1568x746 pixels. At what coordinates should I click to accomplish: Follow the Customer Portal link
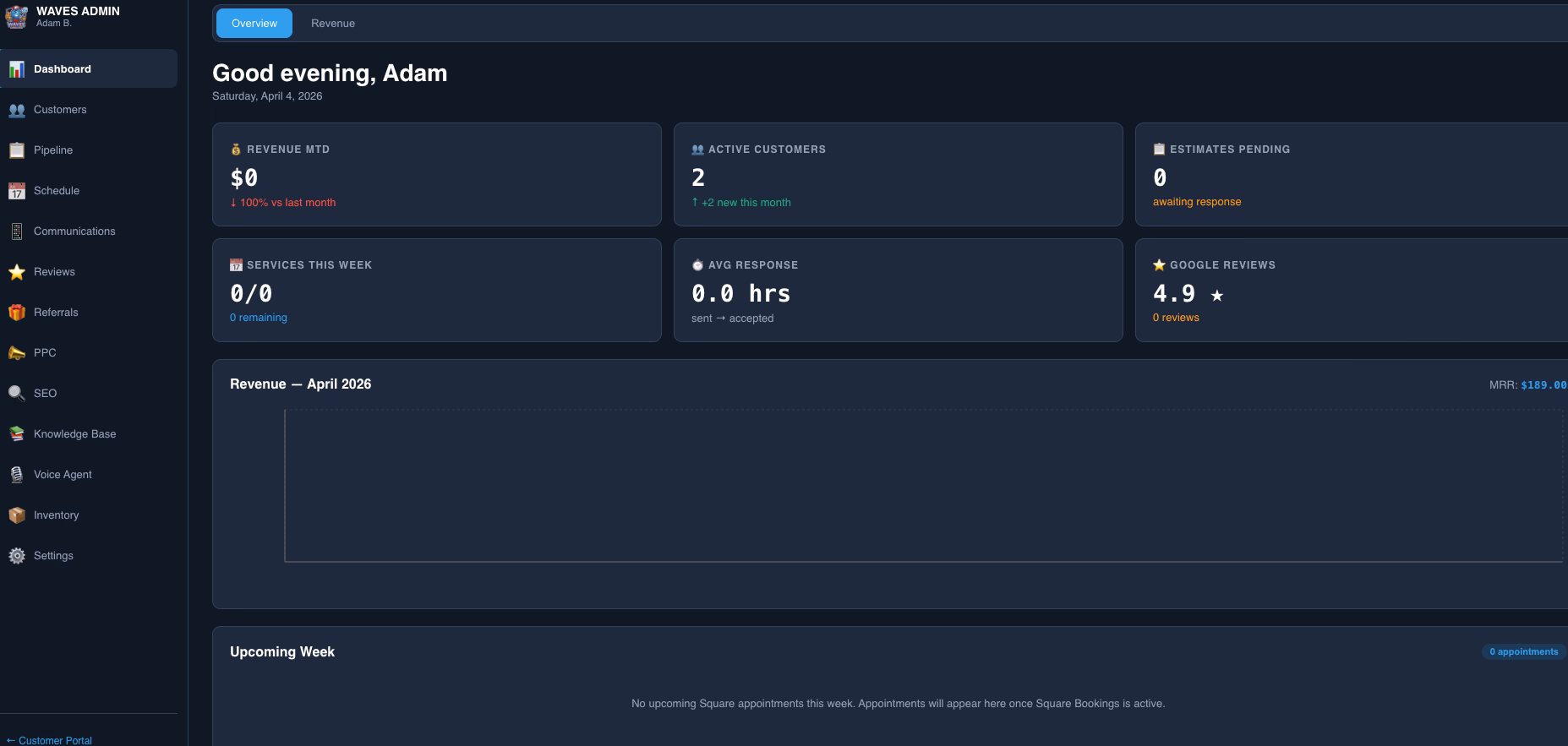coord(50,740)
